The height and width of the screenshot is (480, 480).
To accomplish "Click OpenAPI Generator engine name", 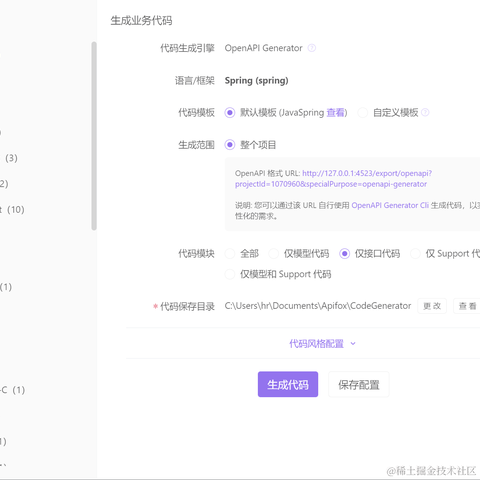I will coord(263,48).
